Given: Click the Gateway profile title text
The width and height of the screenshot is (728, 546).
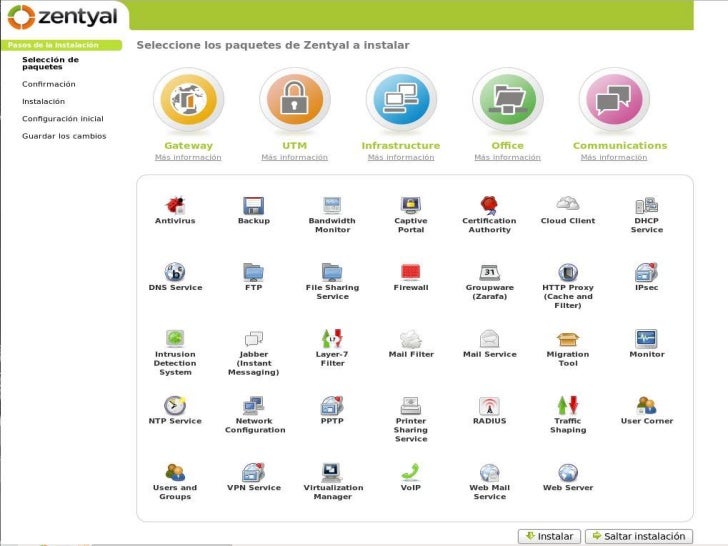Looking at the screenshot, I should [x=188, y=145].
